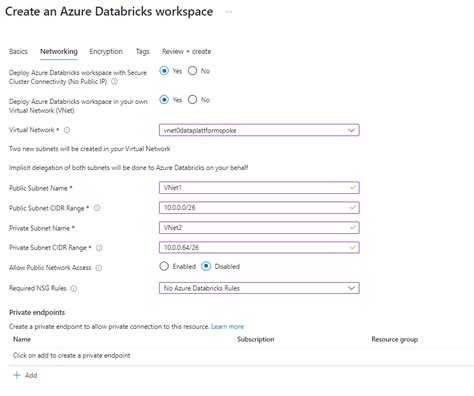The image size is (474, 396).
Task: Set Allow Public Network Access to Enabled
Action: [x=164, y=266]
